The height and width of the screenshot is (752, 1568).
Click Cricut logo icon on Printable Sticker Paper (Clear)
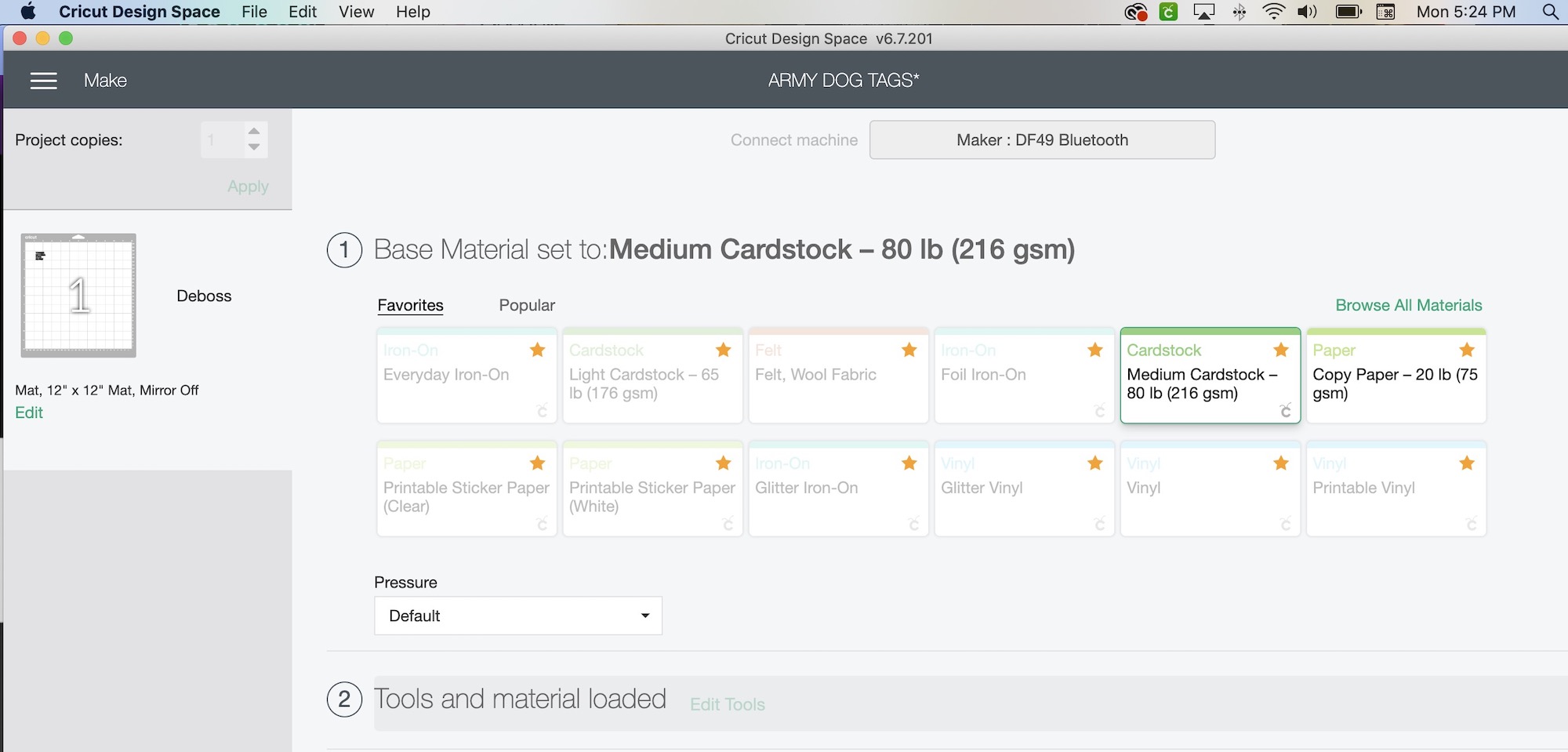(x=542, y=523)
